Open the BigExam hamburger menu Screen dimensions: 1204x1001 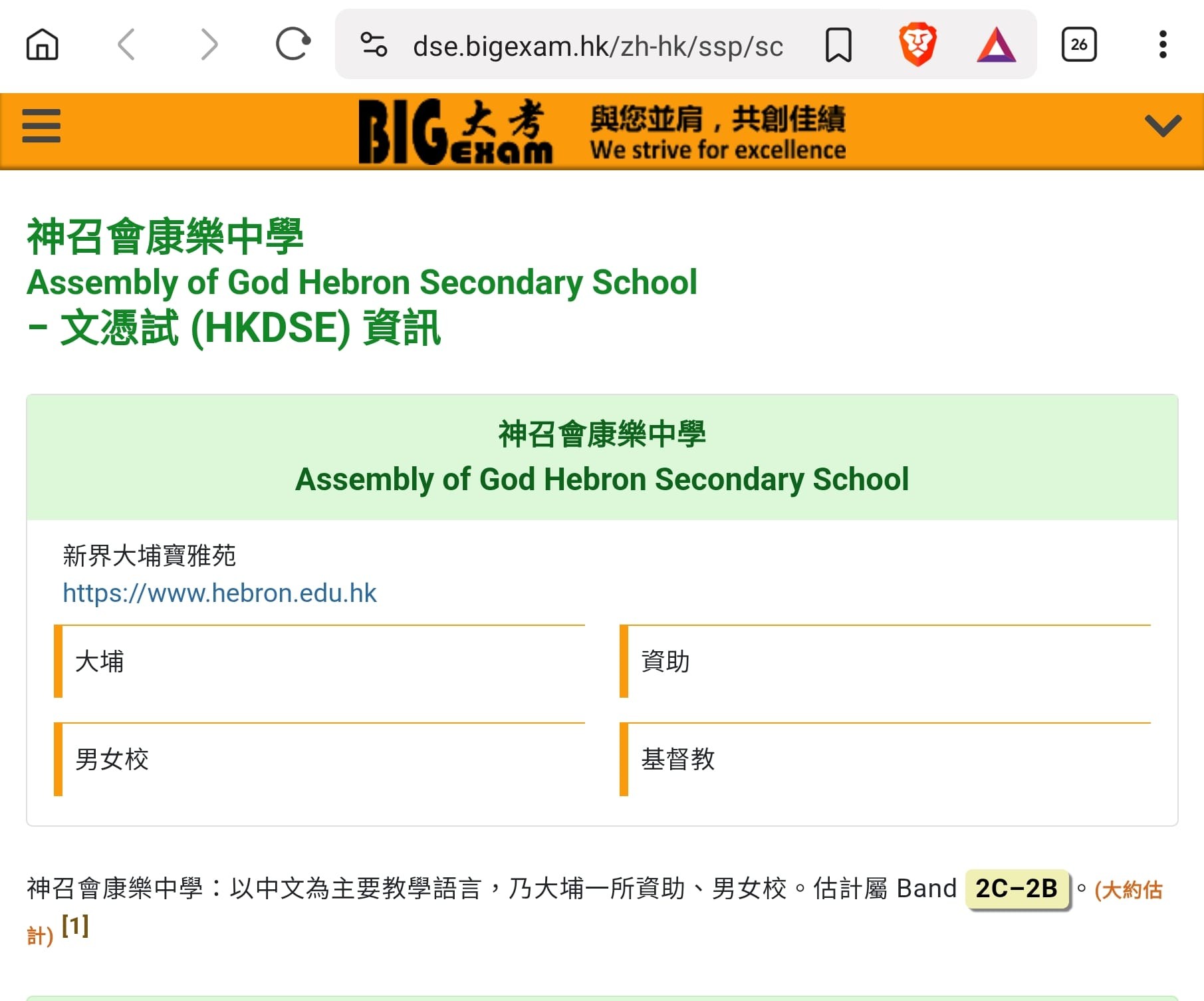pos(41,126)
